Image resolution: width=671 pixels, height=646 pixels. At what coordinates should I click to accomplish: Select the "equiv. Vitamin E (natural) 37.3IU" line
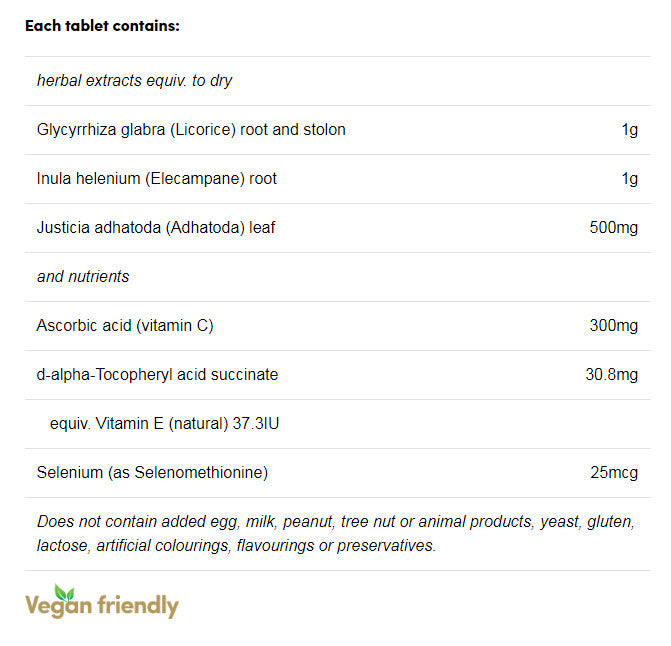coord(164,423)
